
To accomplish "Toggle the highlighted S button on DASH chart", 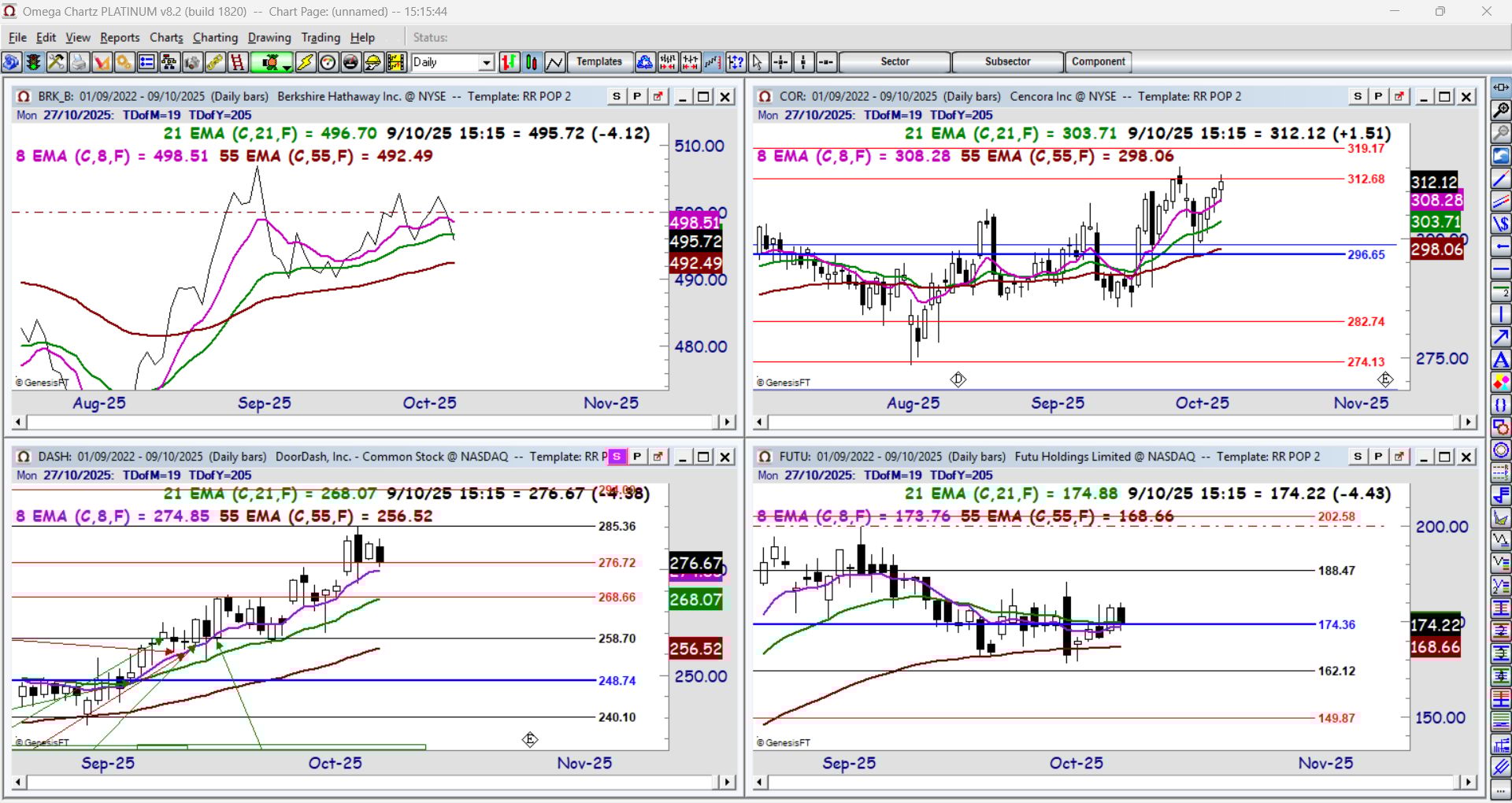I will click(x=617, y=457).
